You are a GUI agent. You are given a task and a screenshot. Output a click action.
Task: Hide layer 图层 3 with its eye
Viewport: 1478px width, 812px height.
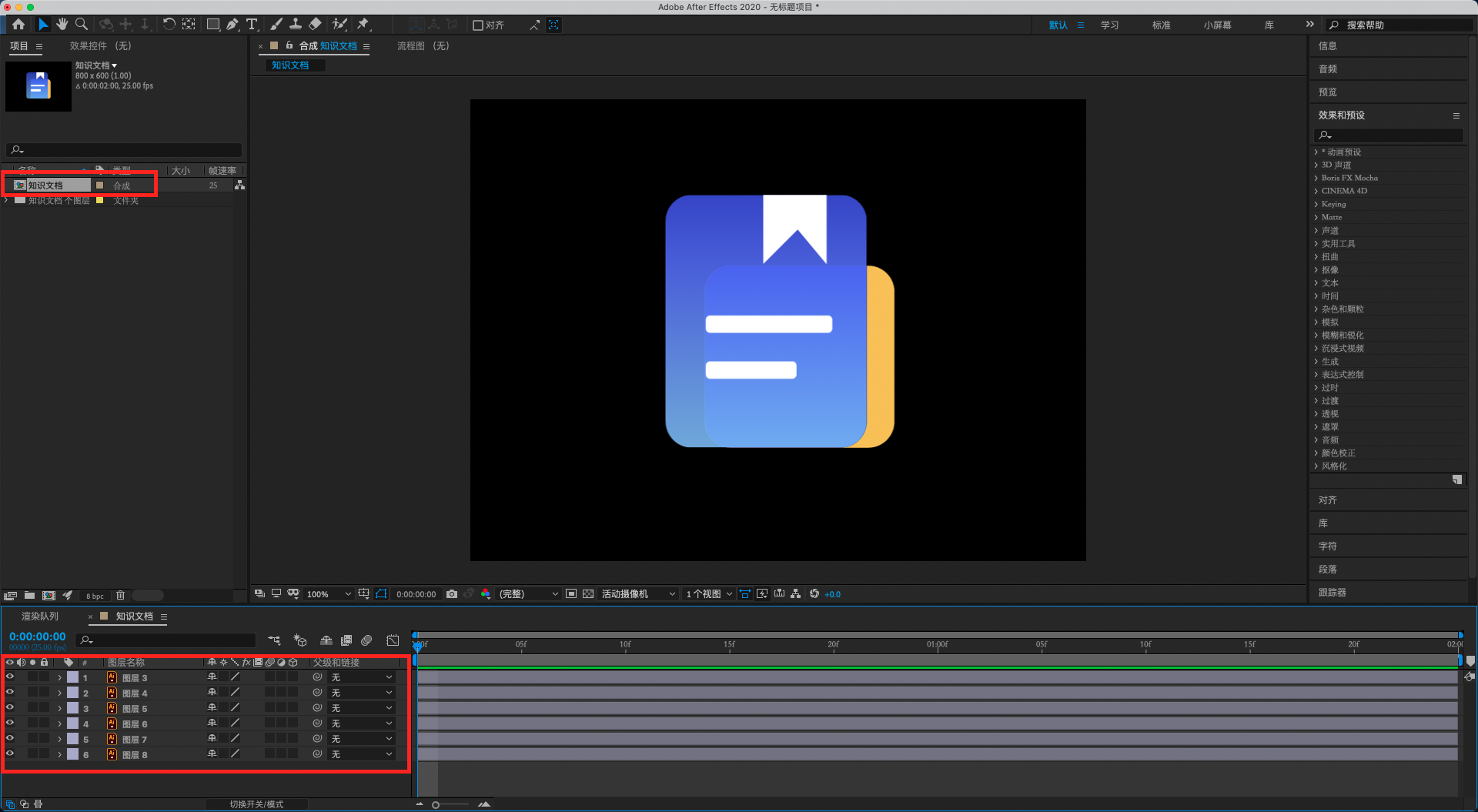pos(10,677)
